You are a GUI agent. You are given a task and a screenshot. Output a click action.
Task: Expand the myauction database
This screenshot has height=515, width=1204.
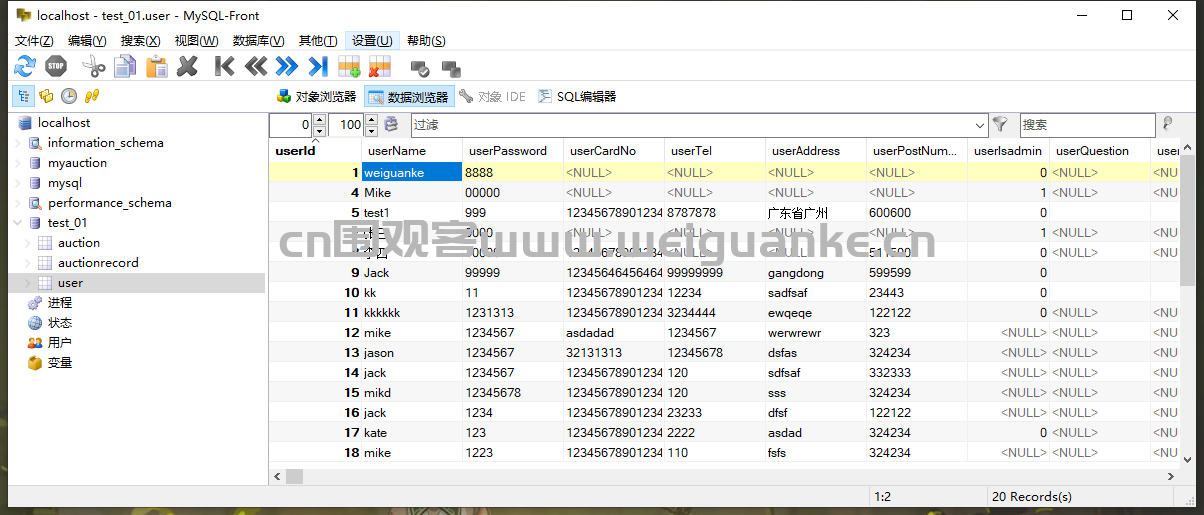[x=17, y=163]
